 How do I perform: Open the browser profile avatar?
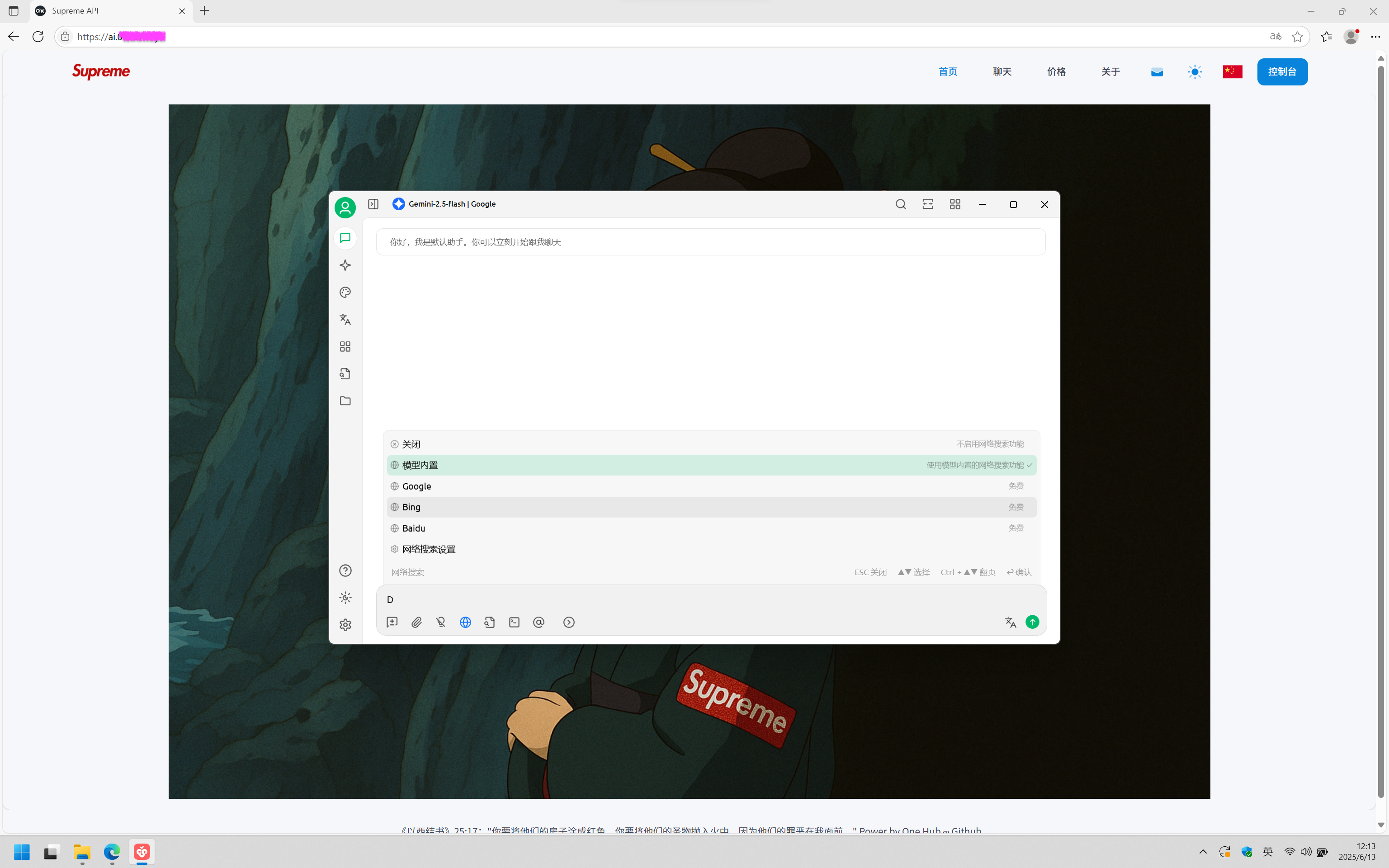pos(1351,37)
